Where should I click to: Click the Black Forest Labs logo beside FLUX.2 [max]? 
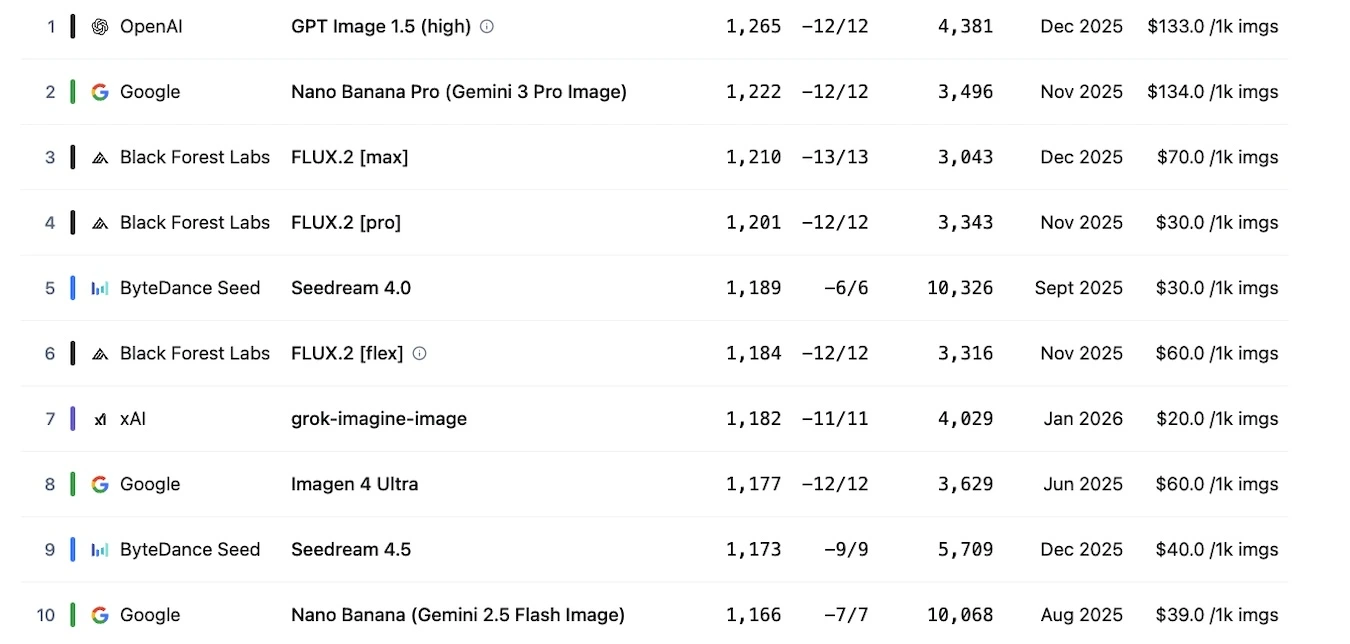99,158
